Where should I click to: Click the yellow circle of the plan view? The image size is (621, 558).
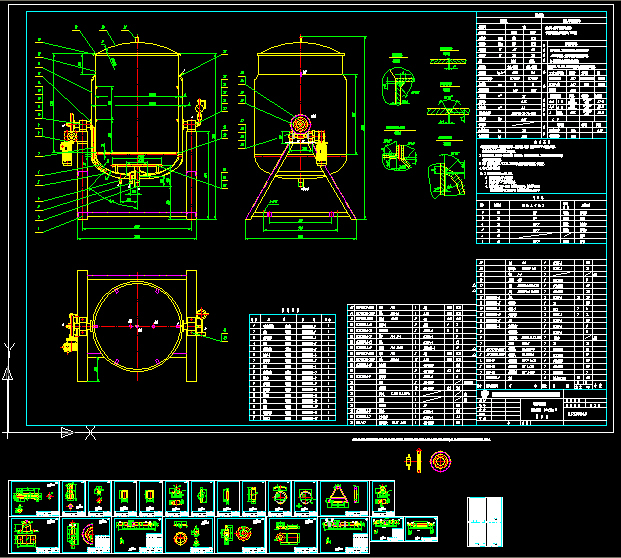[138, 324]
